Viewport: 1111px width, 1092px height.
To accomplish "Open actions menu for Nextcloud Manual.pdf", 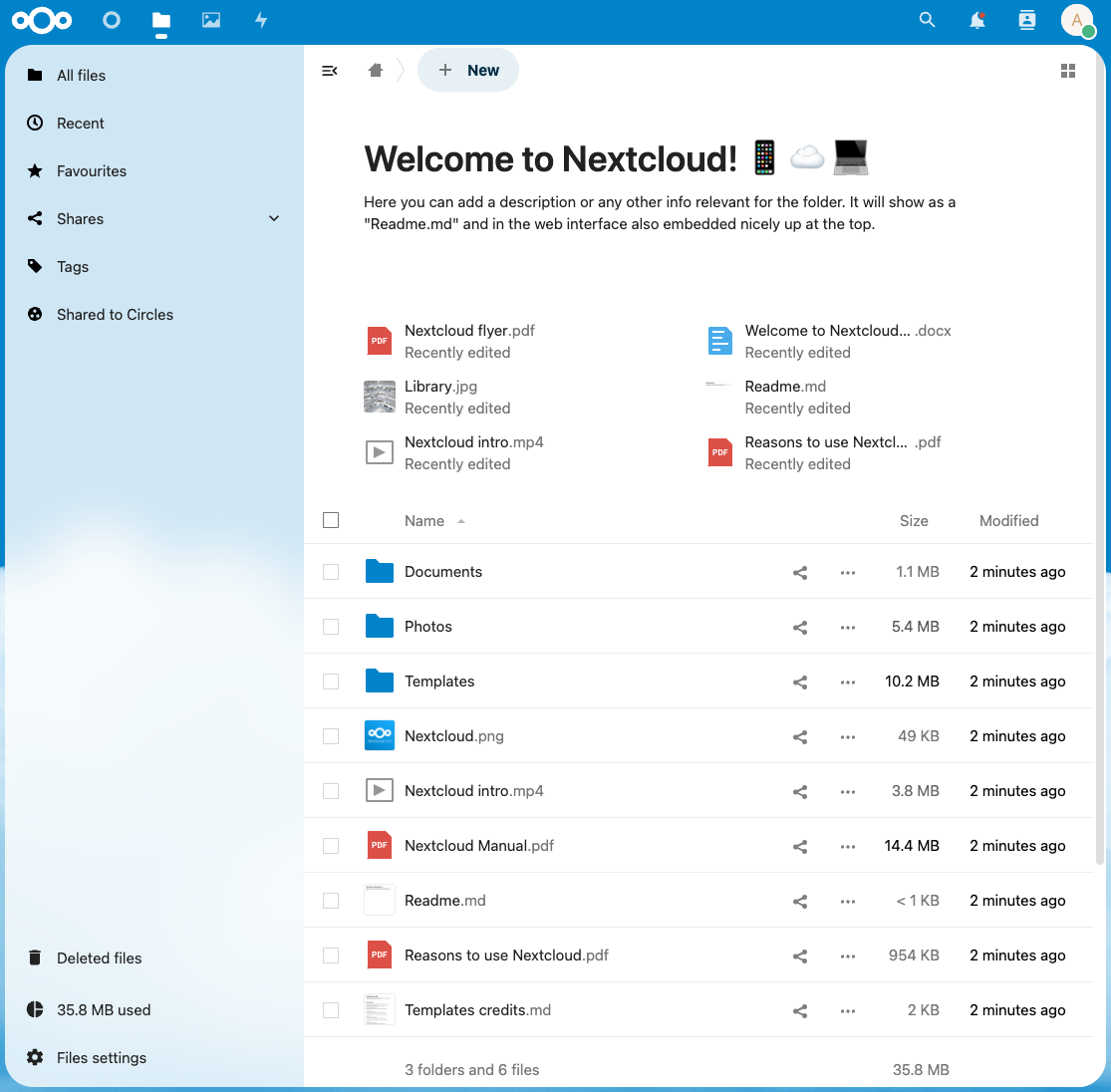I will 847,846.
